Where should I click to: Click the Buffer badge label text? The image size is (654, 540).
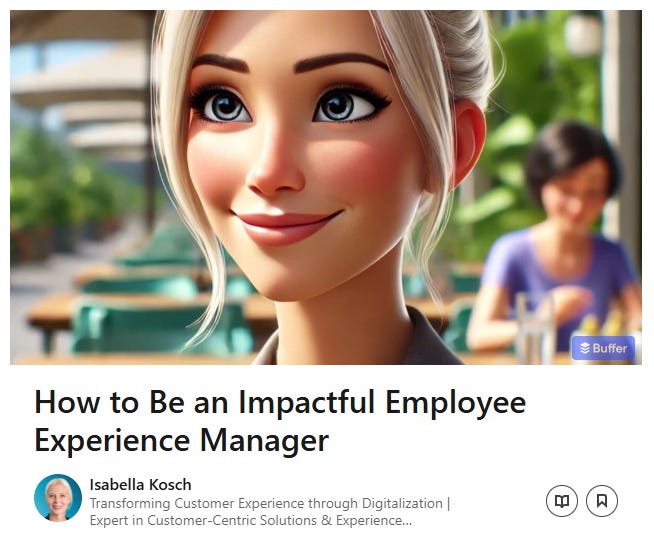click(x=609, y=348)
